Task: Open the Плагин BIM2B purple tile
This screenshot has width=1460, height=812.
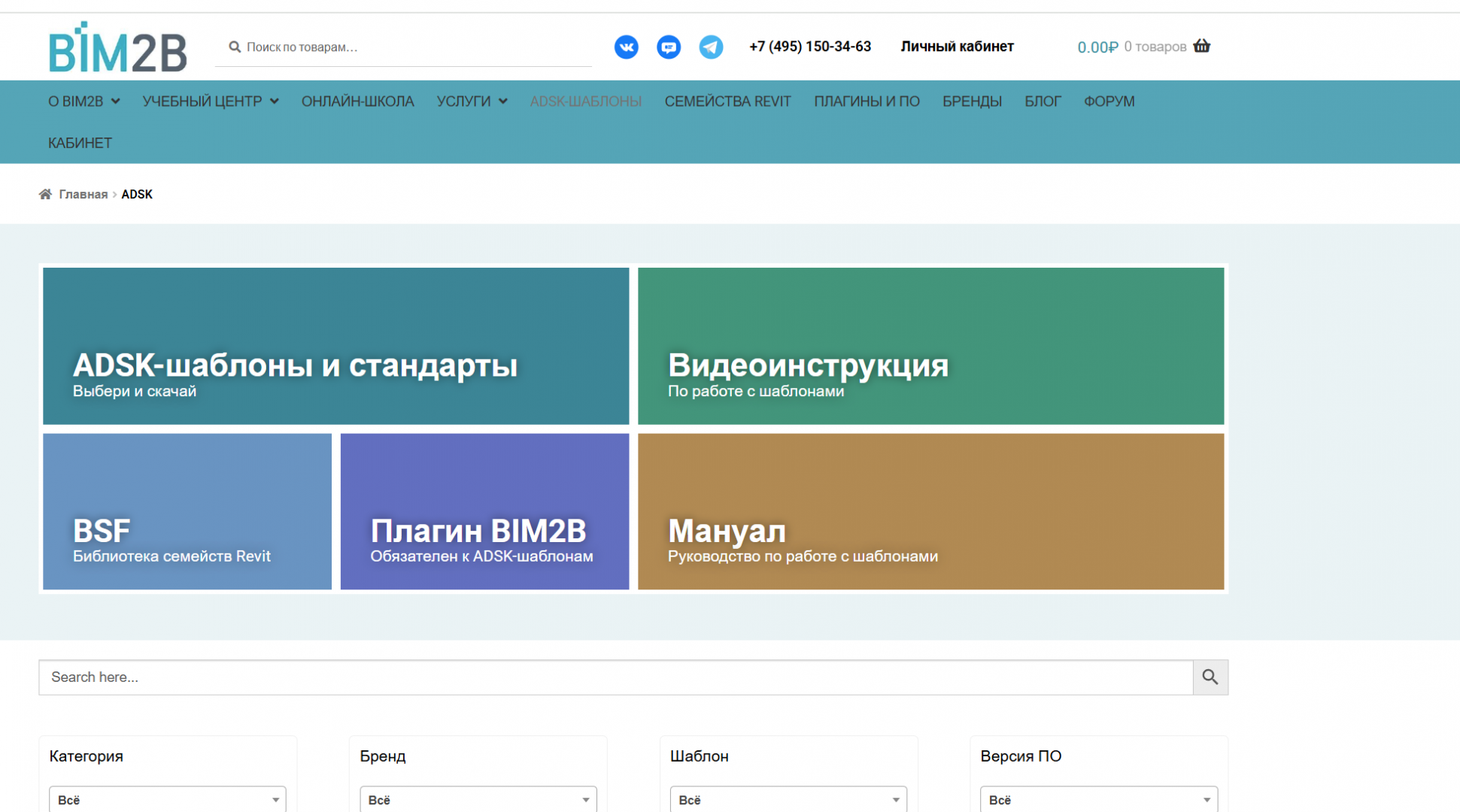Action: [x=484, y=511]
